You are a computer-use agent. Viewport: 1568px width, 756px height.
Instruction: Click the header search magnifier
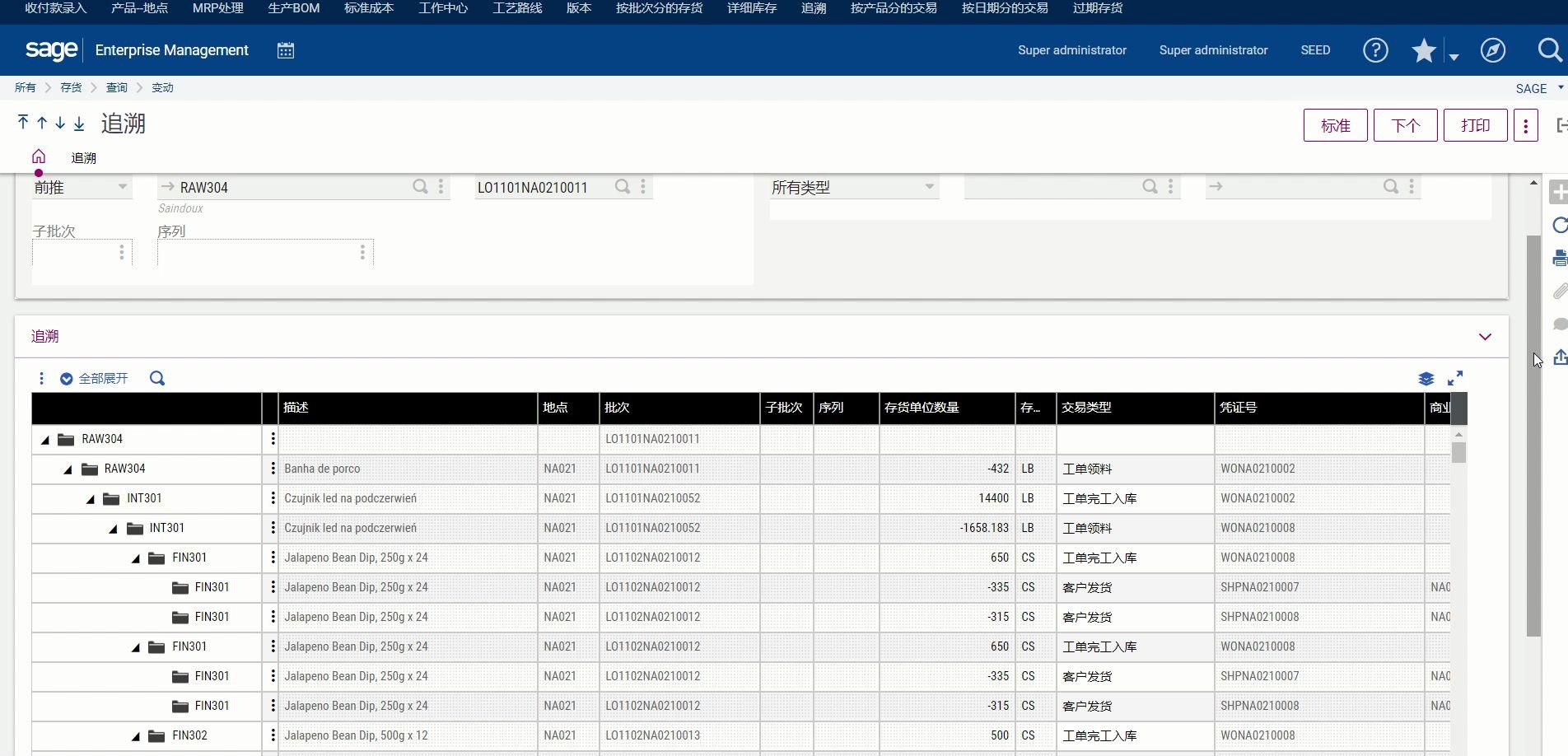click(1550, 50)
